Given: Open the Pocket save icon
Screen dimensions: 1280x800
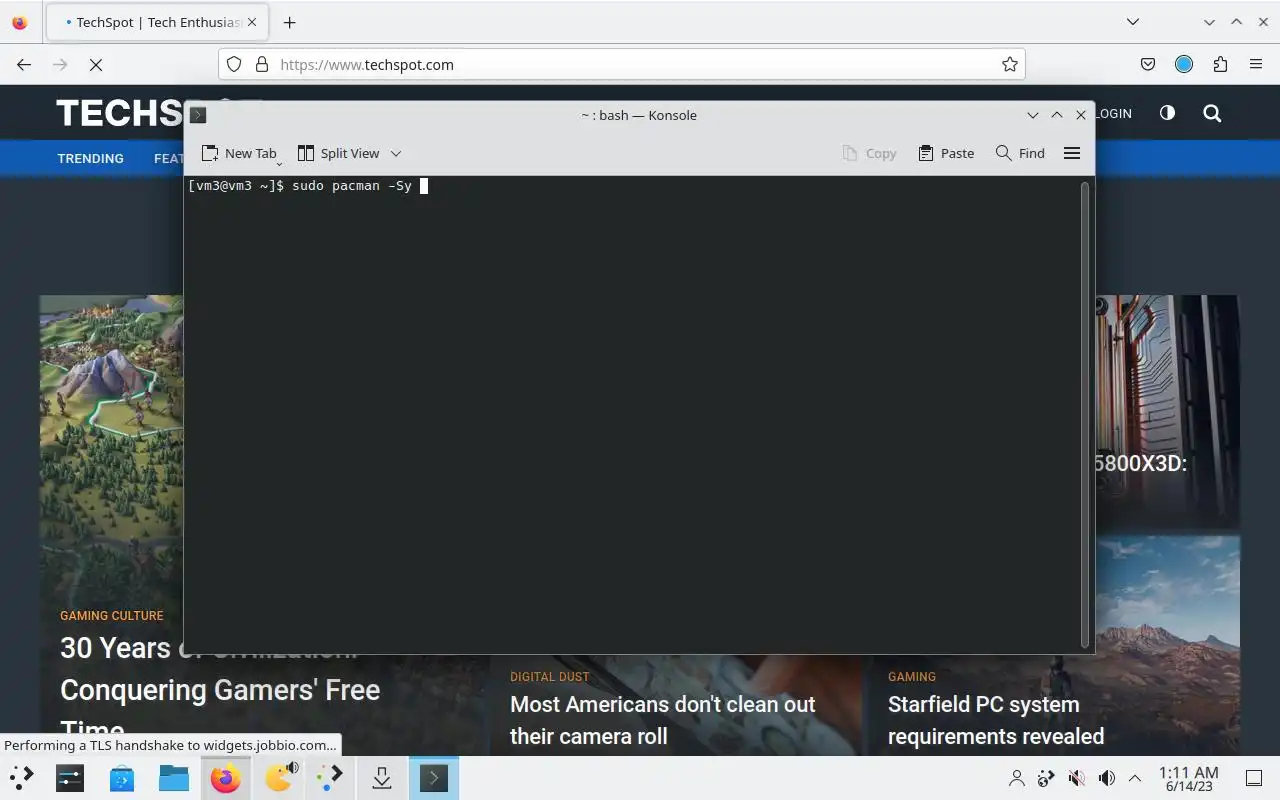Looking at the screenshot, I should pyautogui.click(x=1148, y=64).
